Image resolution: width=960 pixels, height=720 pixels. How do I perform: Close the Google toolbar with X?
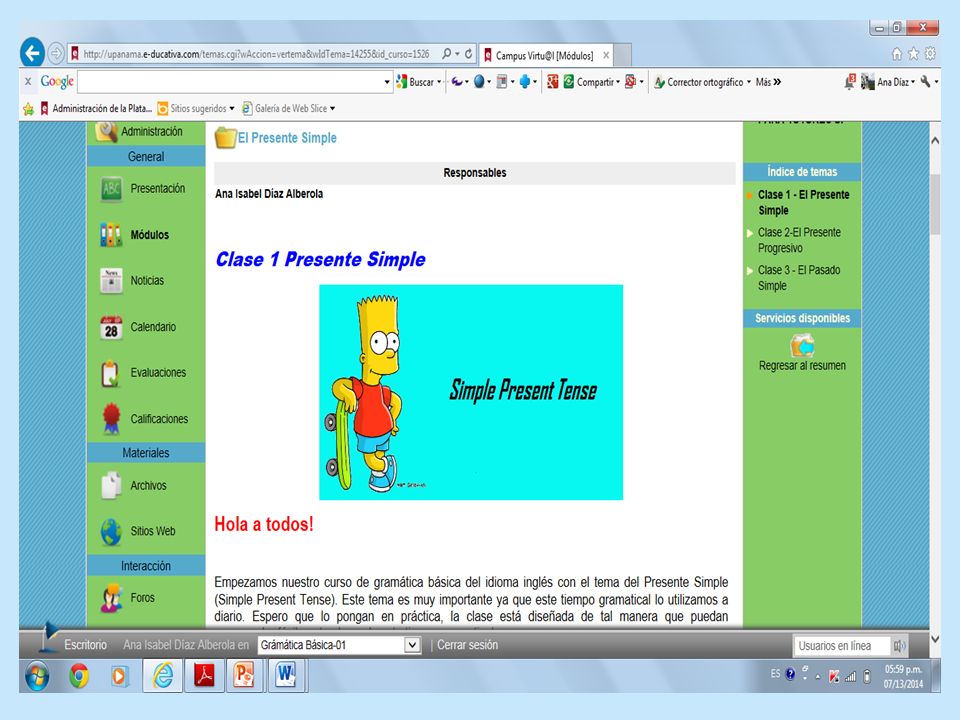point(28,81)
